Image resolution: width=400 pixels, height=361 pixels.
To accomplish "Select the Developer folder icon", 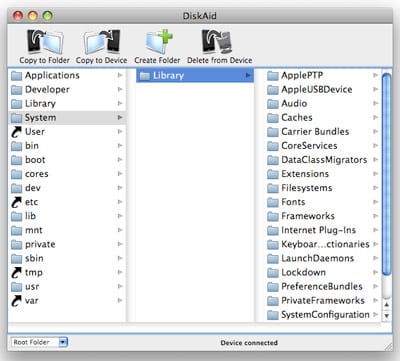I will 16,90.
